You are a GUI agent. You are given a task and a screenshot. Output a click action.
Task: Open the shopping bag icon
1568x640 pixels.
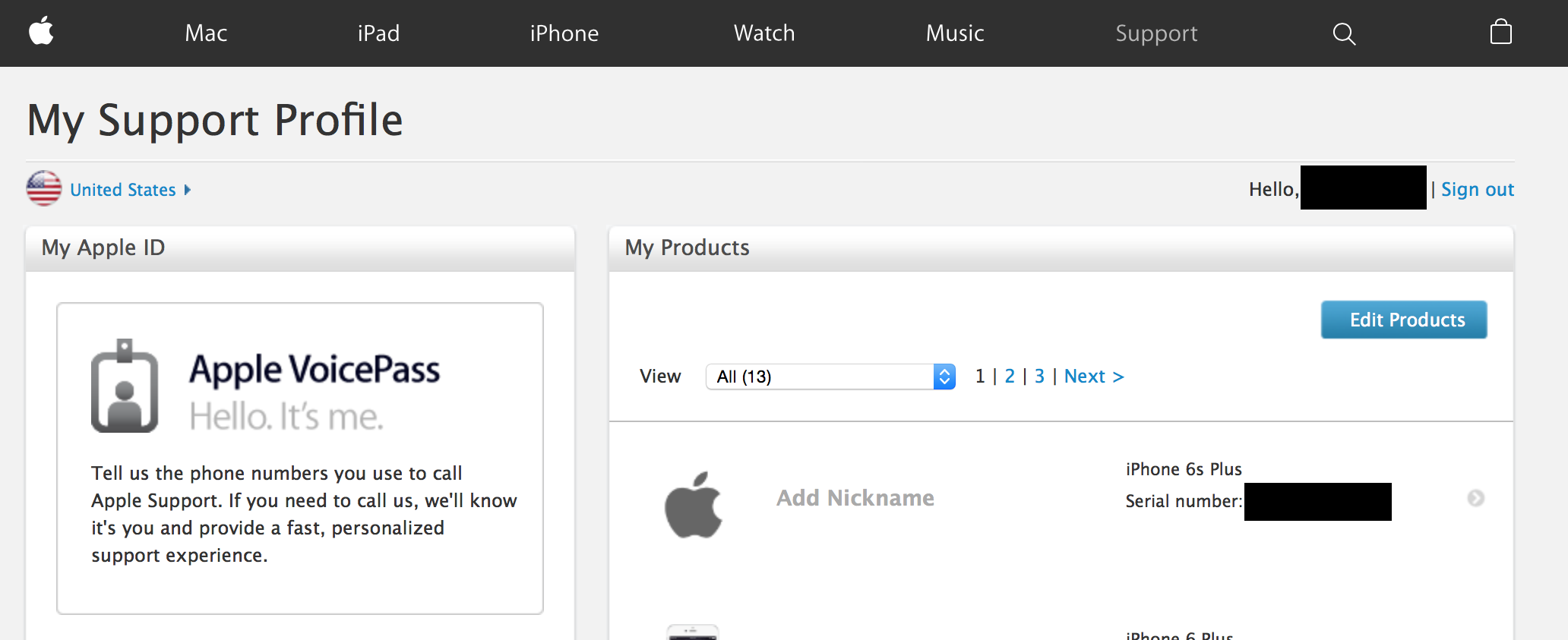click(1500, 32)
